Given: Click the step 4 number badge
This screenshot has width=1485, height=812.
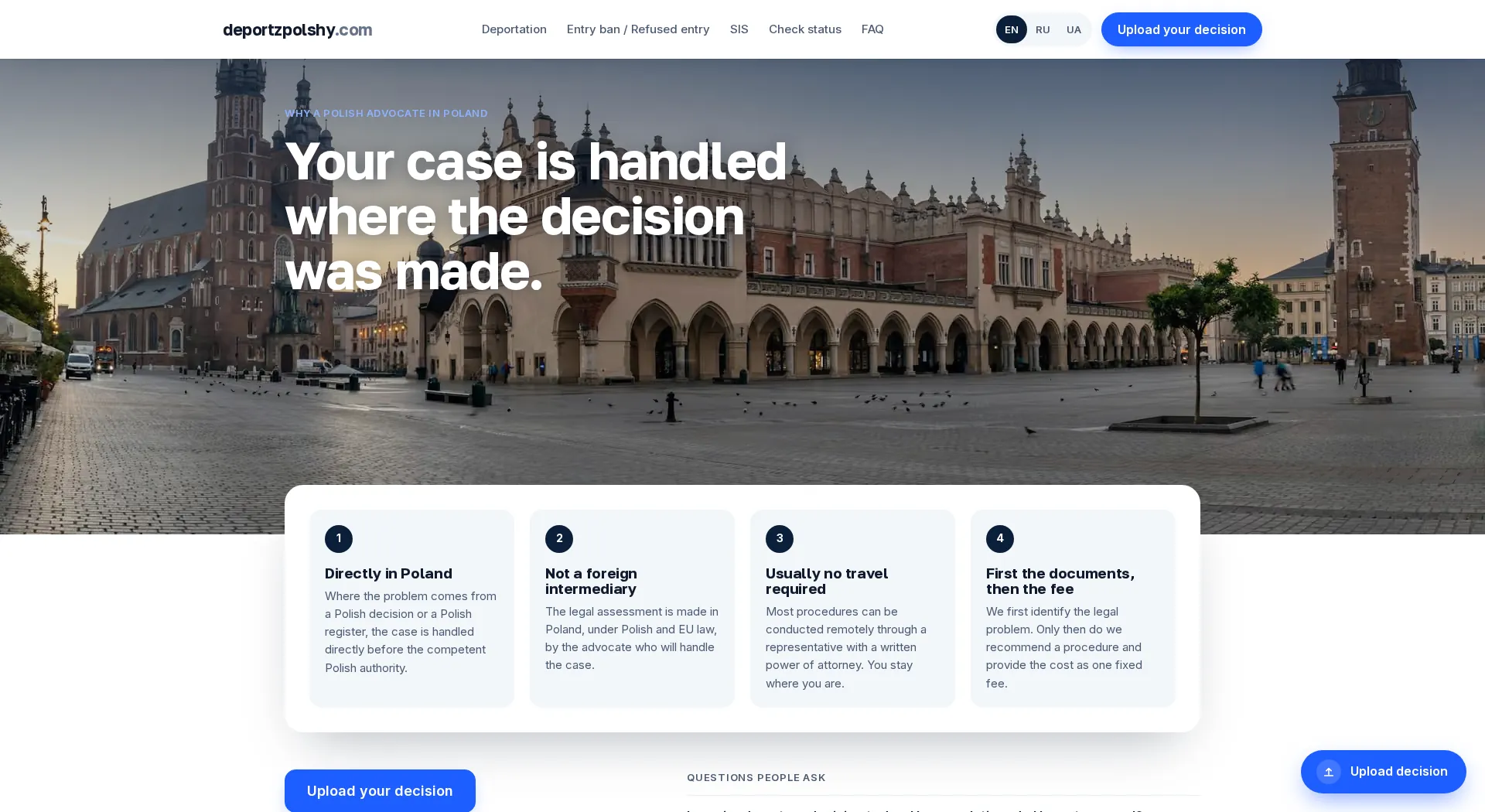Looking at the screenshot, I should point(1000,539).
